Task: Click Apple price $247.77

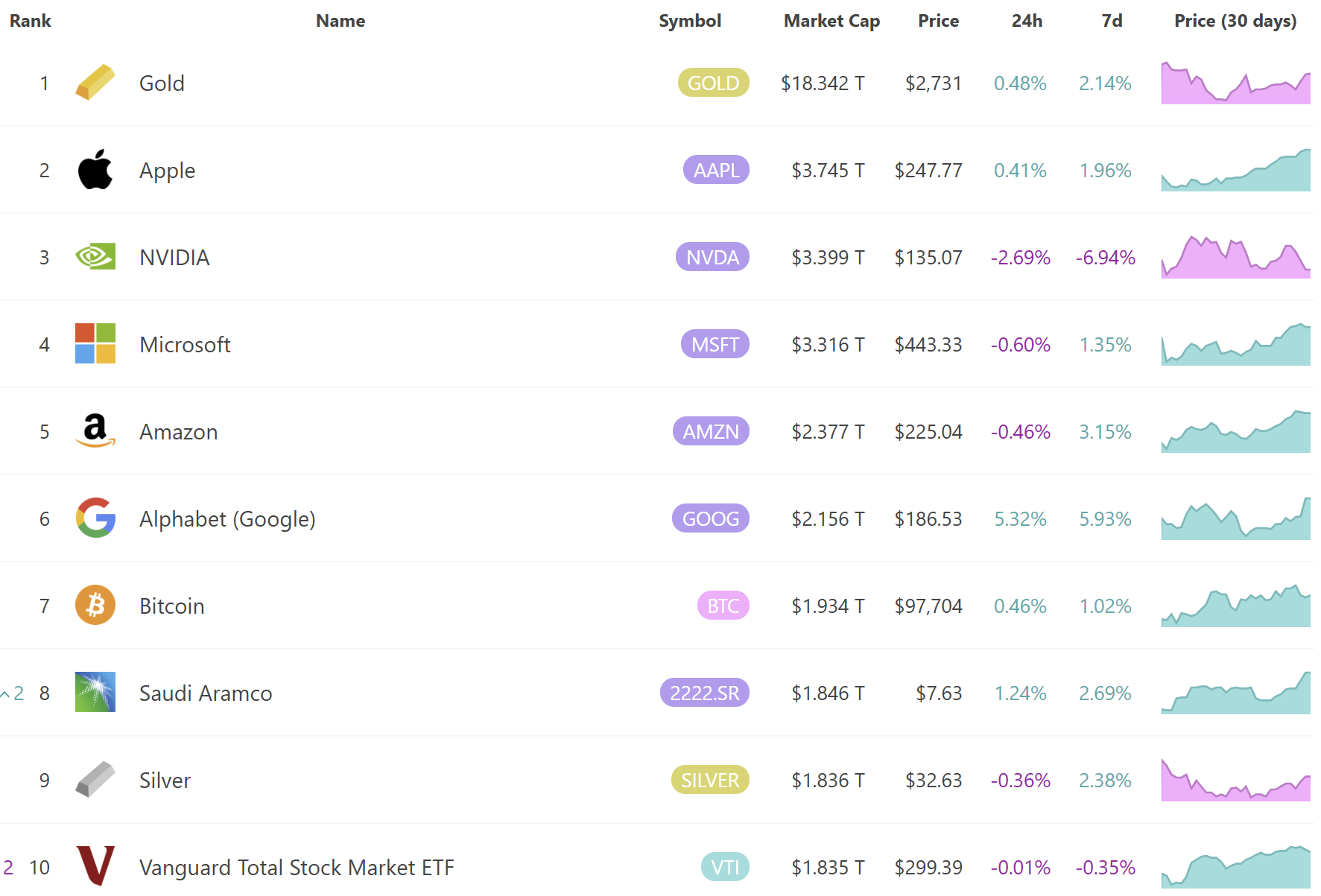Action: point(928,171)
